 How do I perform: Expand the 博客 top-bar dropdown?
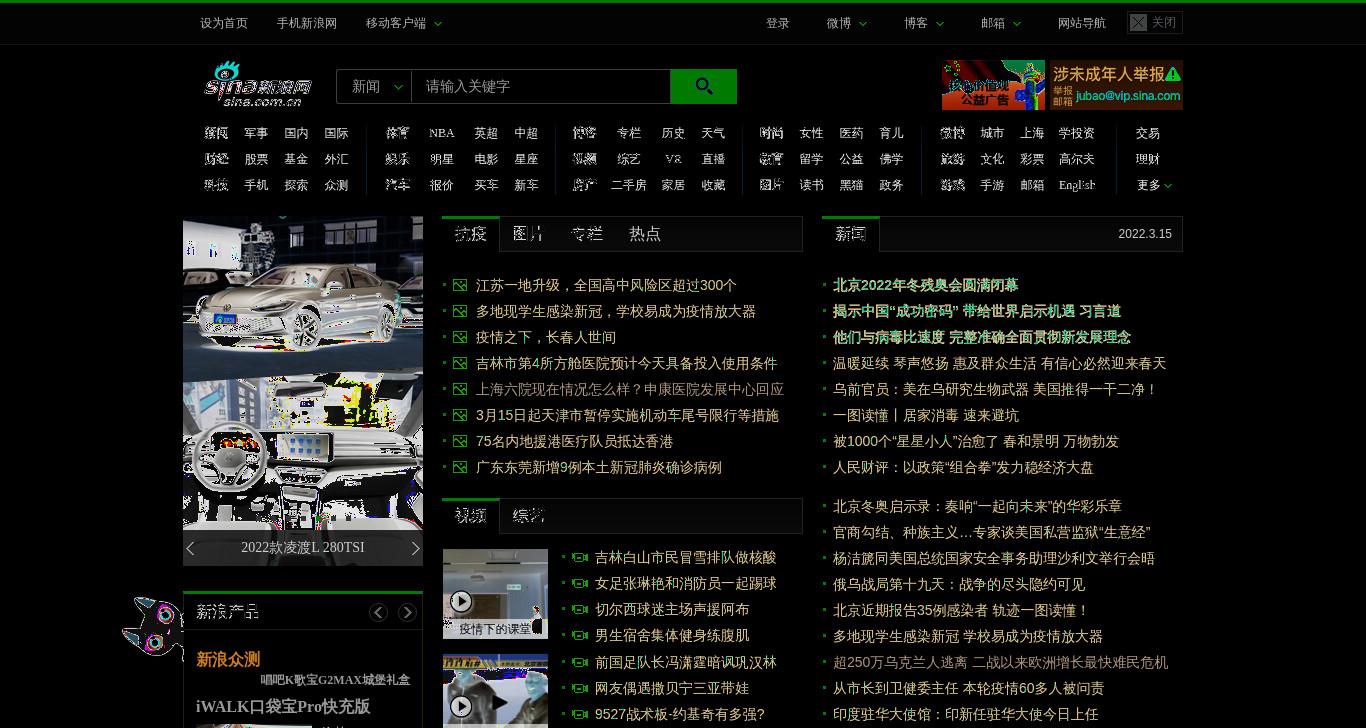point(923,23)
